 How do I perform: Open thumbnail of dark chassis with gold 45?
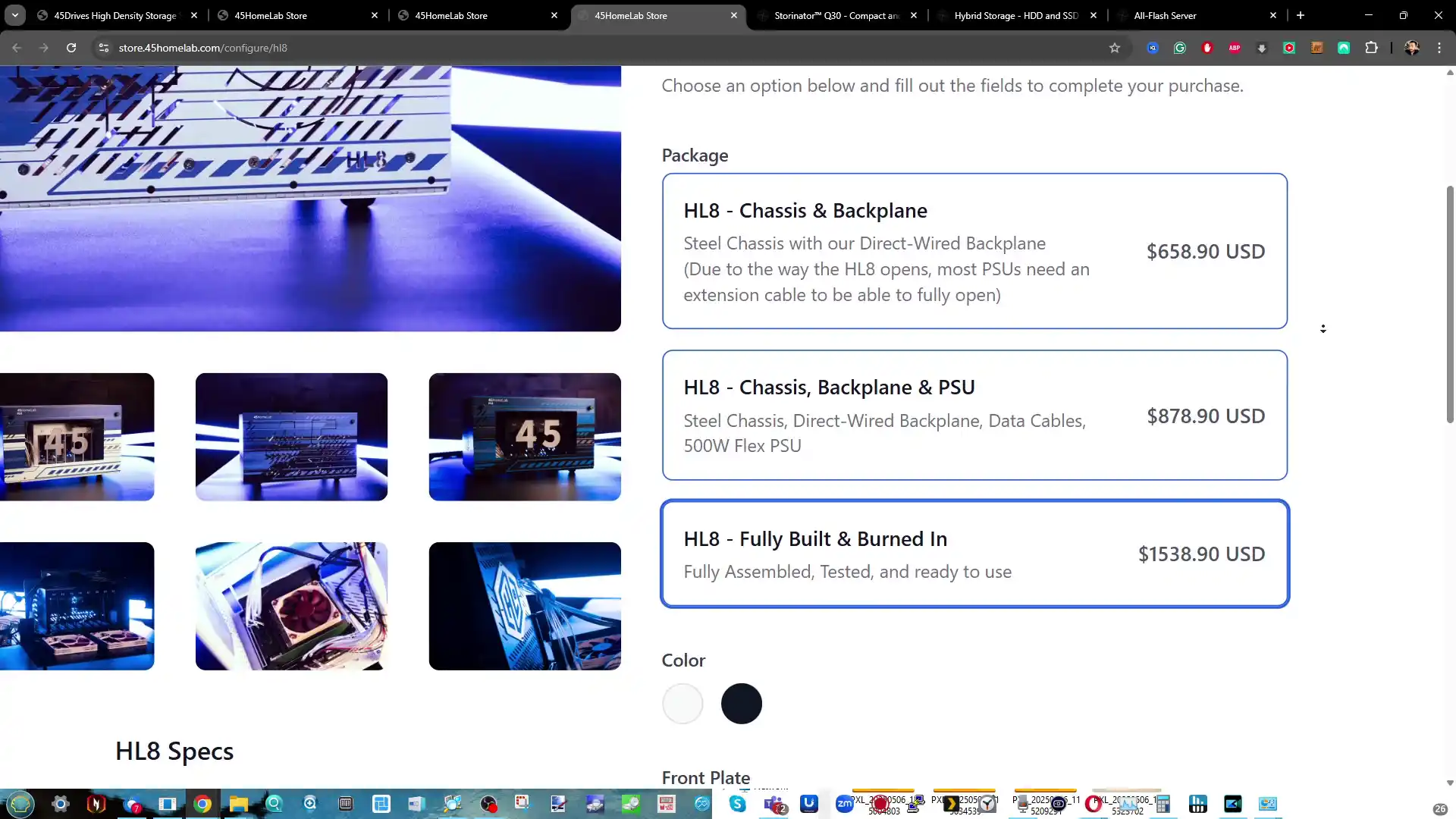pos(525,437)
